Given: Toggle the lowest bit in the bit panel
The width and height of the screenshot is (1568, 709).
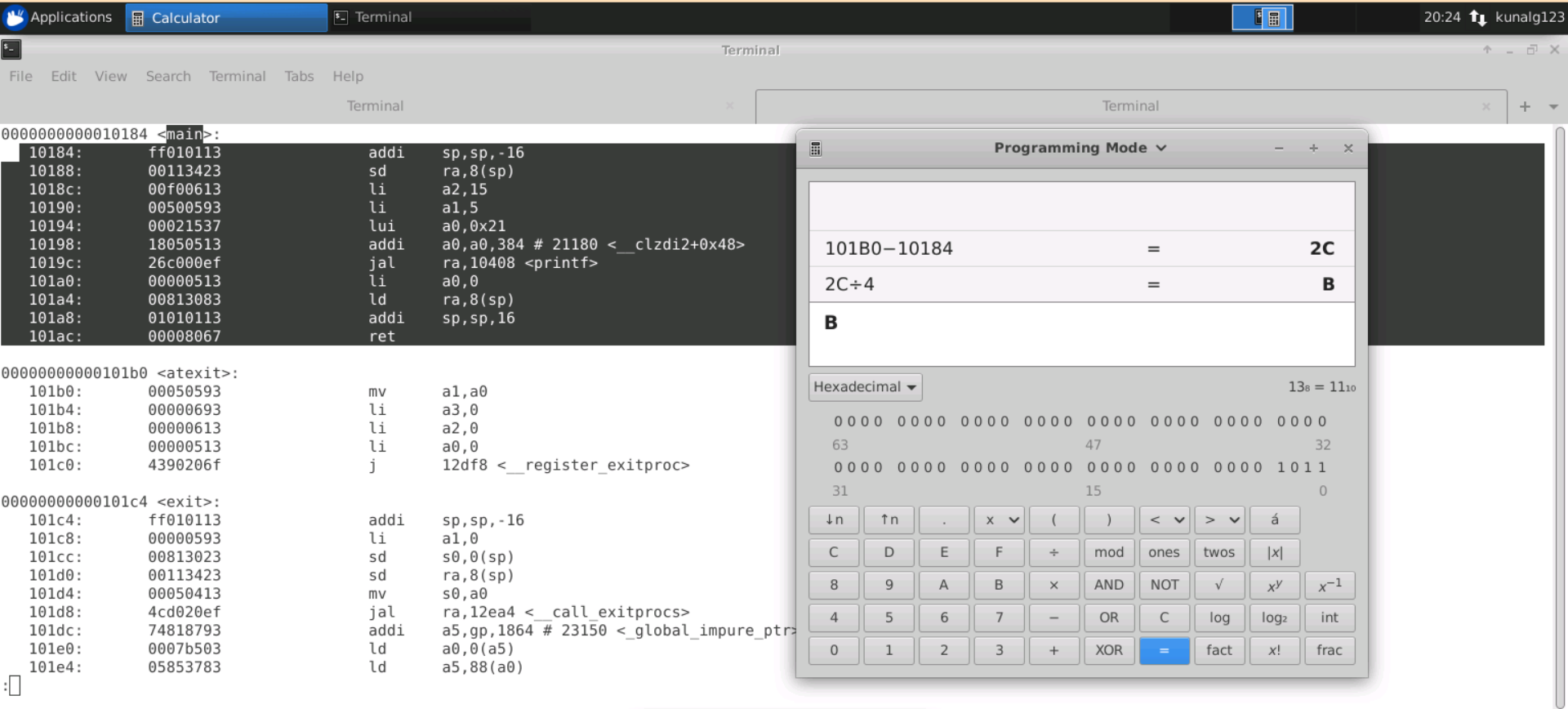Looking at the screenshot, I should pos(1322,467).
